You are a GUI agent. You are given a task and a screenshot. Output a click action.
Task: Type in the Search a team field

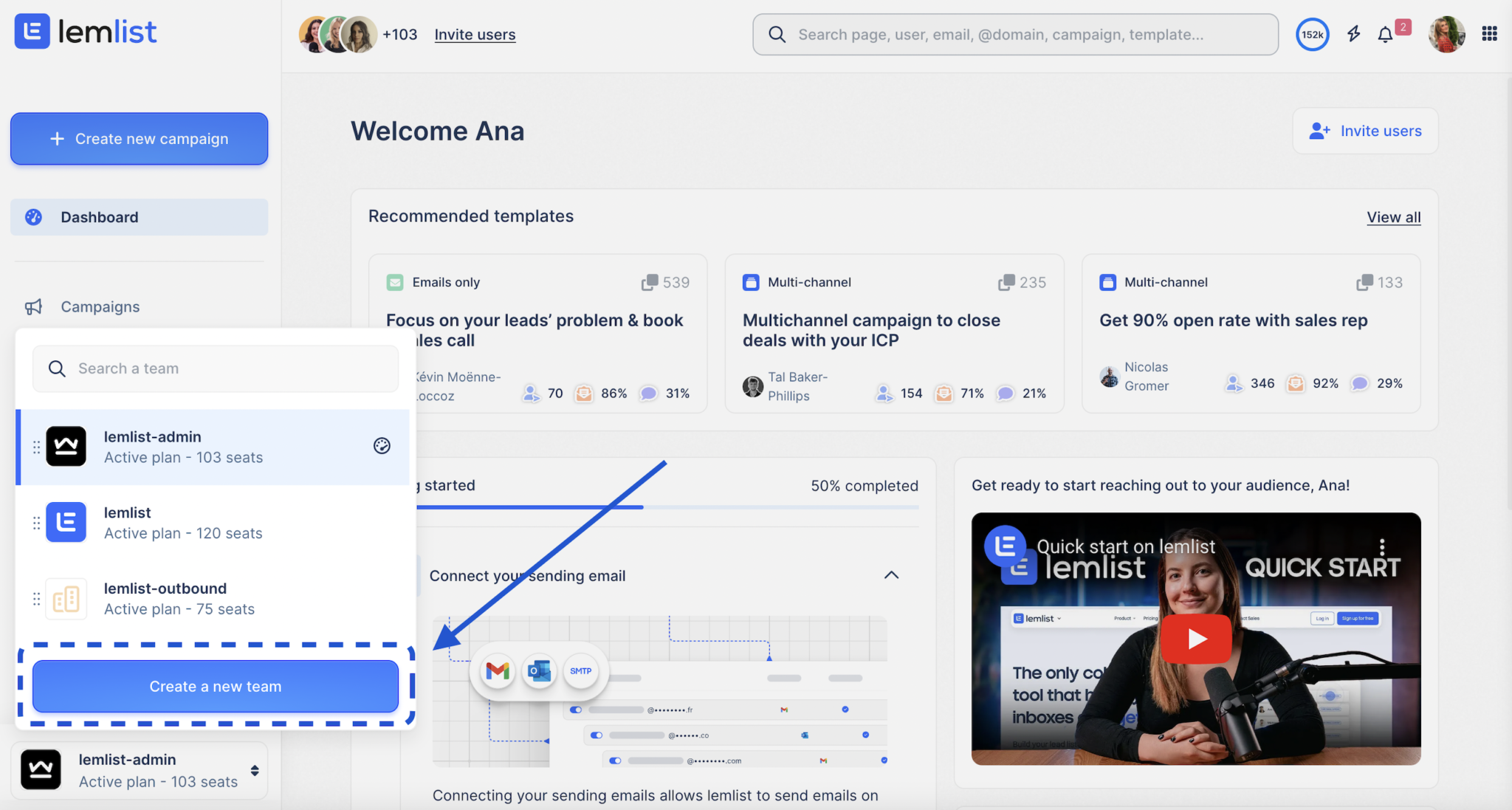(x=215, y=368)
